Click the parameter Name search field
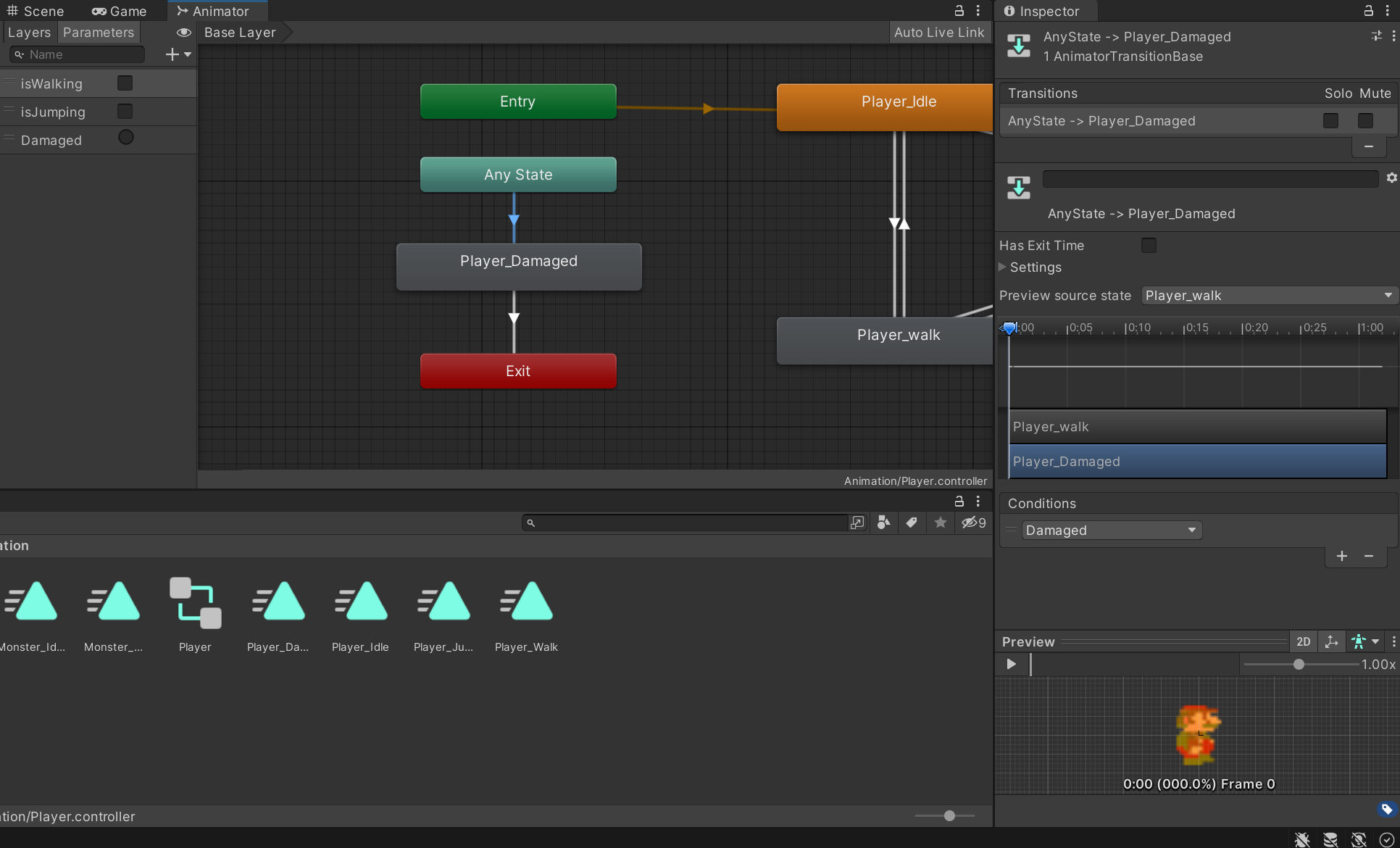 click(x=78, y=54)
